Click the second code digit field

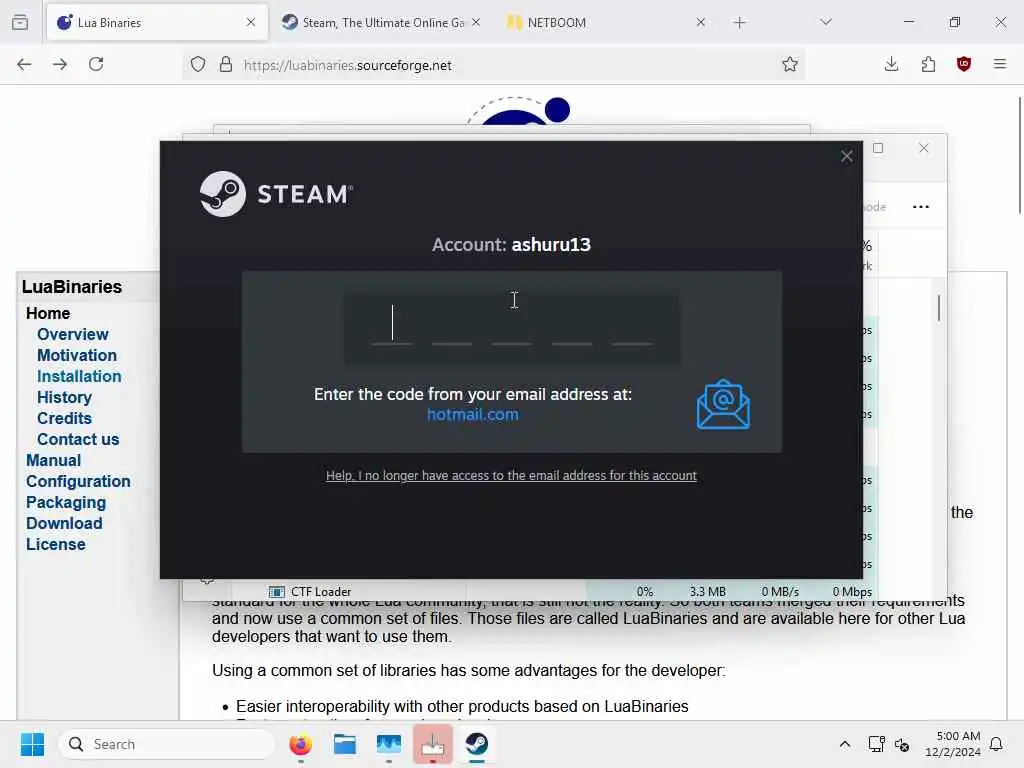(452, 324)
